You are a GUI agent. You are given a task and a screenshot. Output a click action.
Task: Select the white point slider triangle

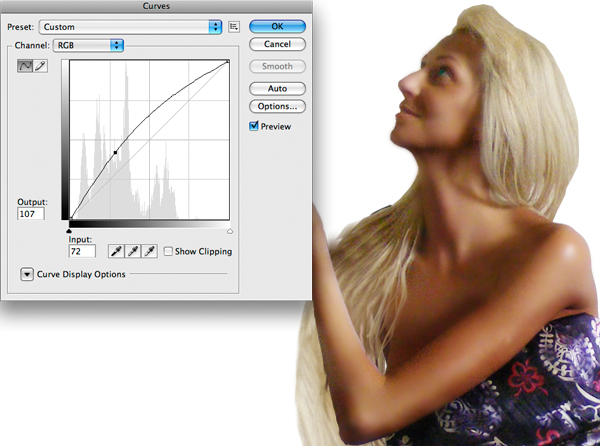230,231
